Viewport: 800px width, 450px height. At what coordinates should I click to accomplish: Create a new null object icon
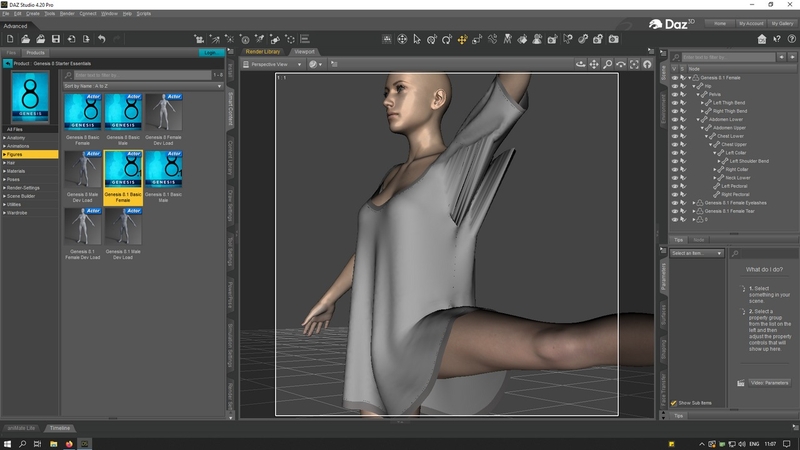tap(290, 39)
